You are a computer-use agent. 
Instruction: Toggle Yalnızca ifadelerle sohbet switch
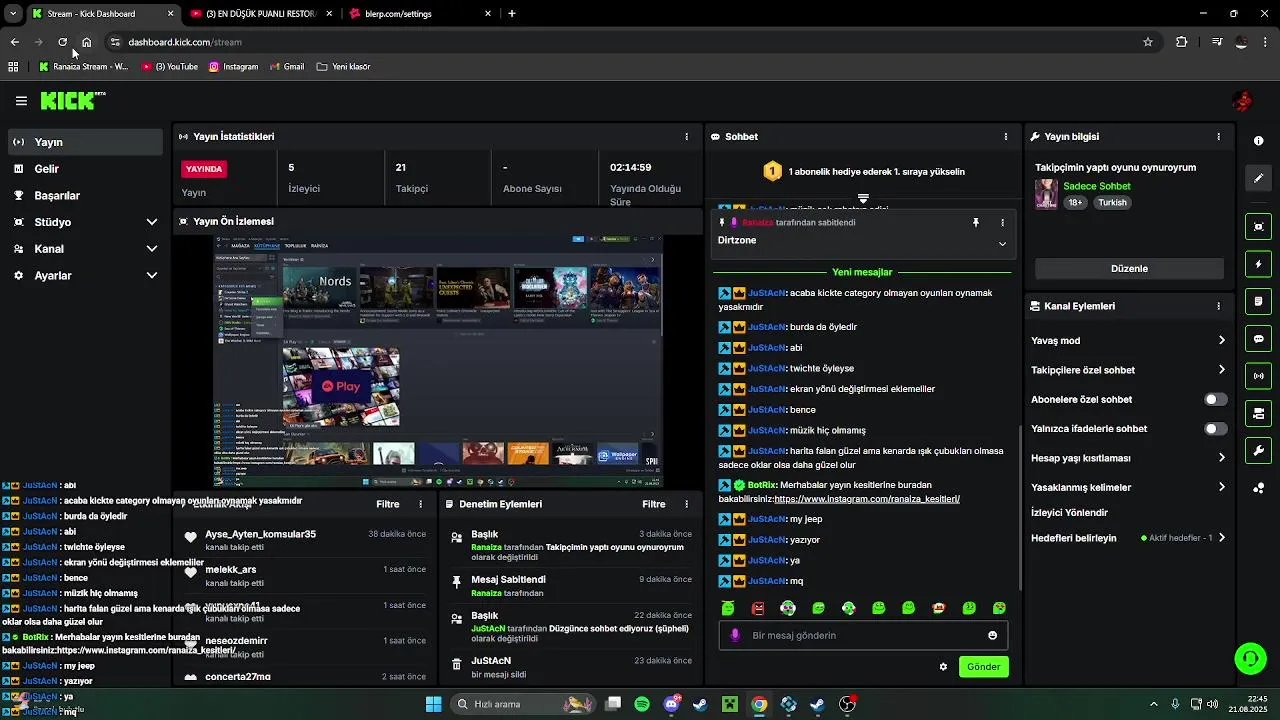[1215, 429]
